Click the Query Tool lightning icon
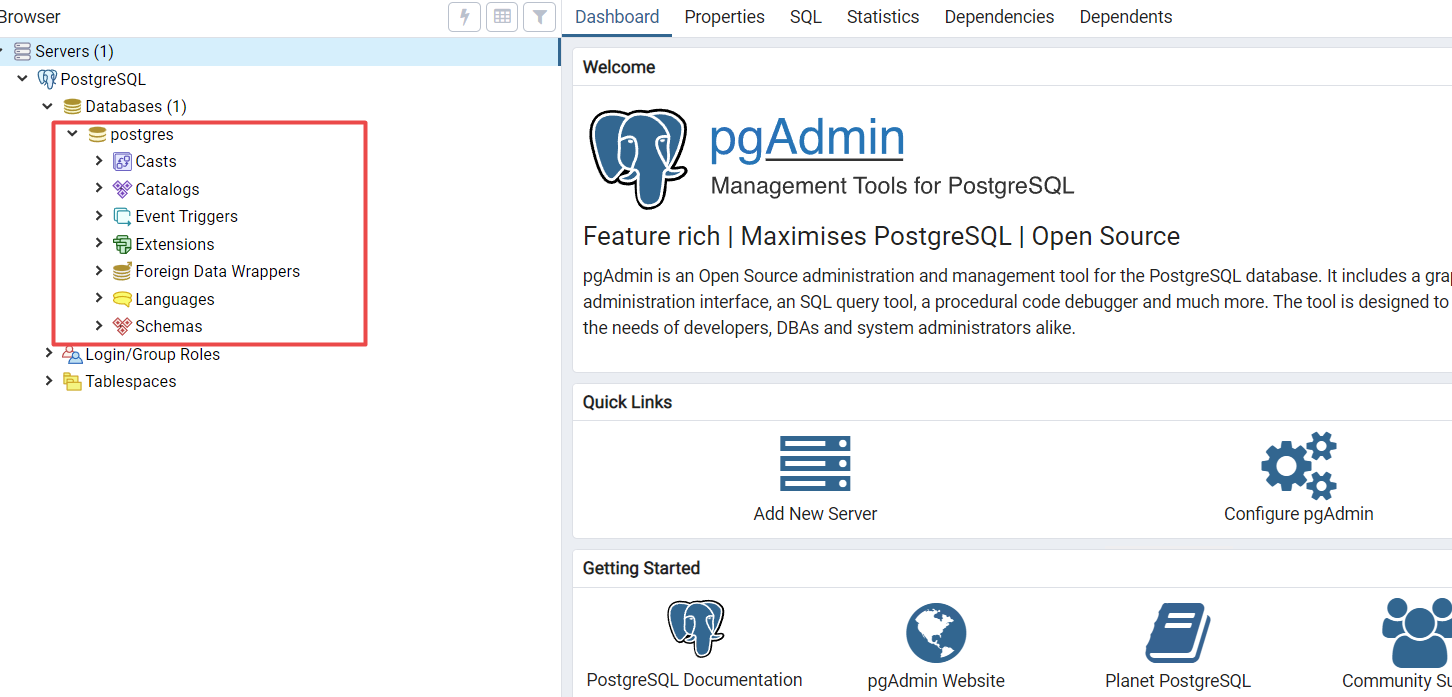Image resolution: width=1452 pixels, height=697 pixels. [x=464, y=16]
